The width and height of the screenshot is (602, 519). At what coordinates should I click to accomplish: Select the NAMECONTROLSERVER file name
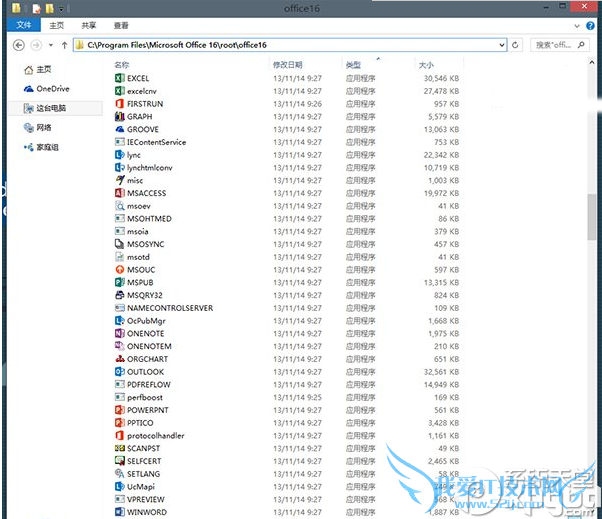170,308
